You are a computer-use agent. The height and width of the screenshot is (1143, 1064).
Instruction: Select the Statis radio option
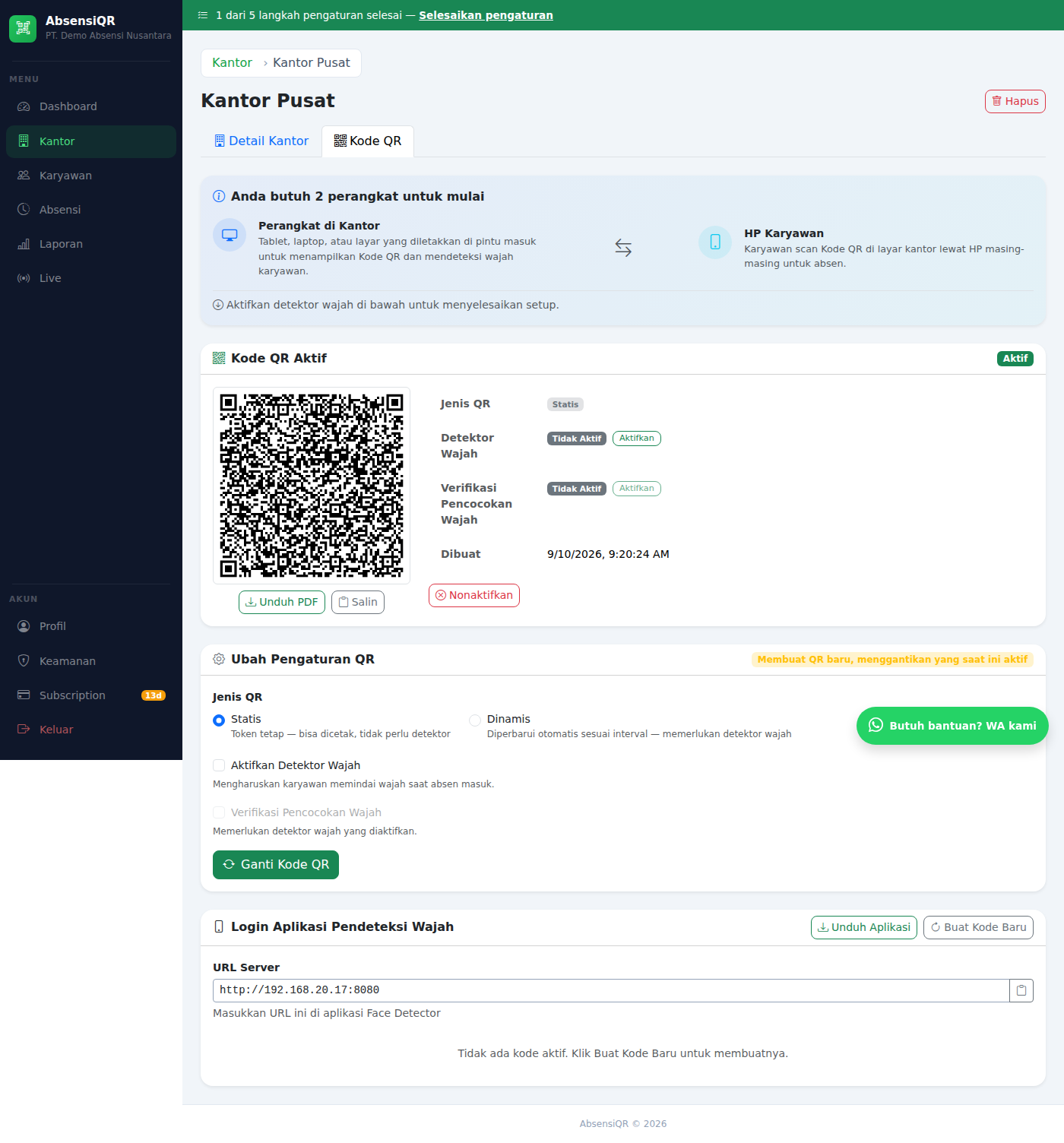(219, 720)
